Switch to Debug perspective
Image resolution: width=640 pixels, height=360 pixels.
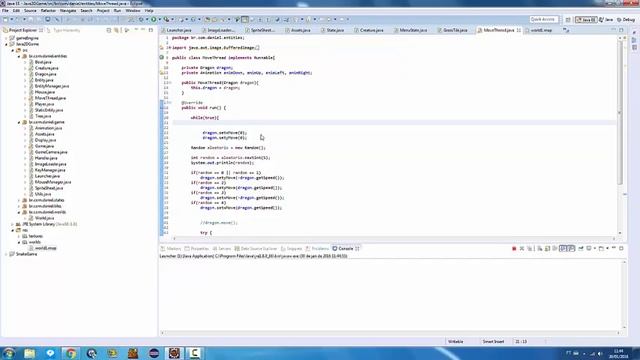[626, 19]
